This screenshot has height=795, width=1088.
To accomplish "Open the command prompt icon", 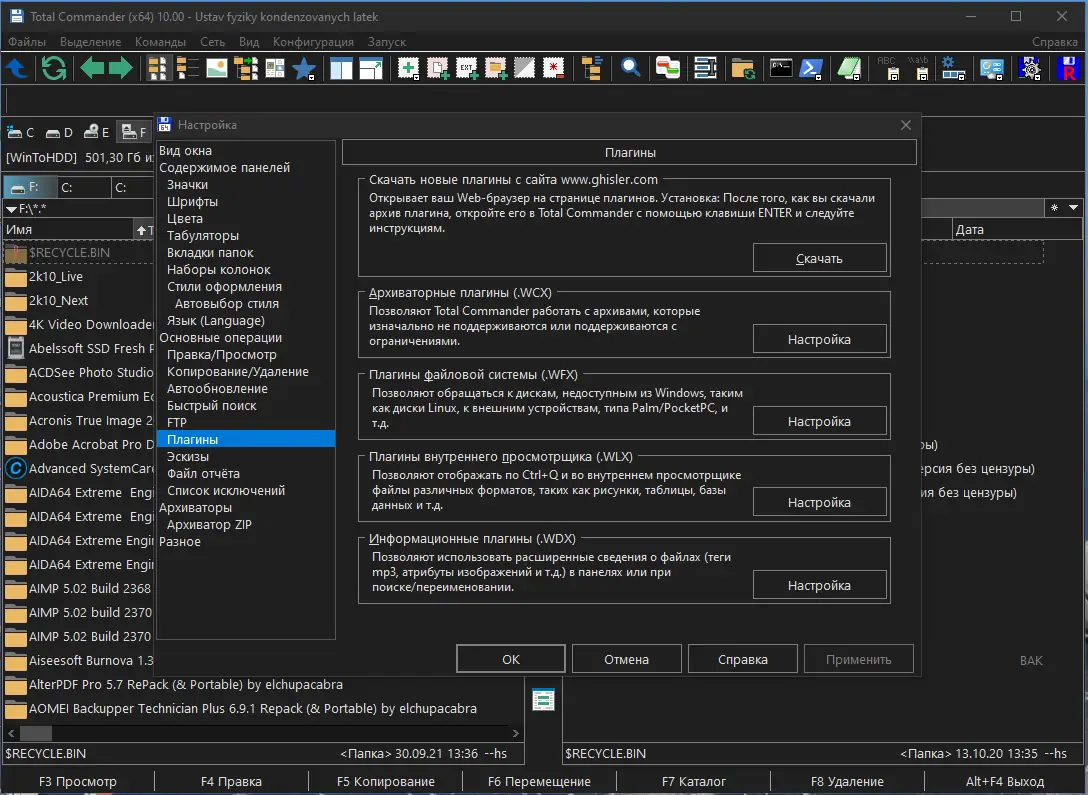I will click(x=781, y=68).
